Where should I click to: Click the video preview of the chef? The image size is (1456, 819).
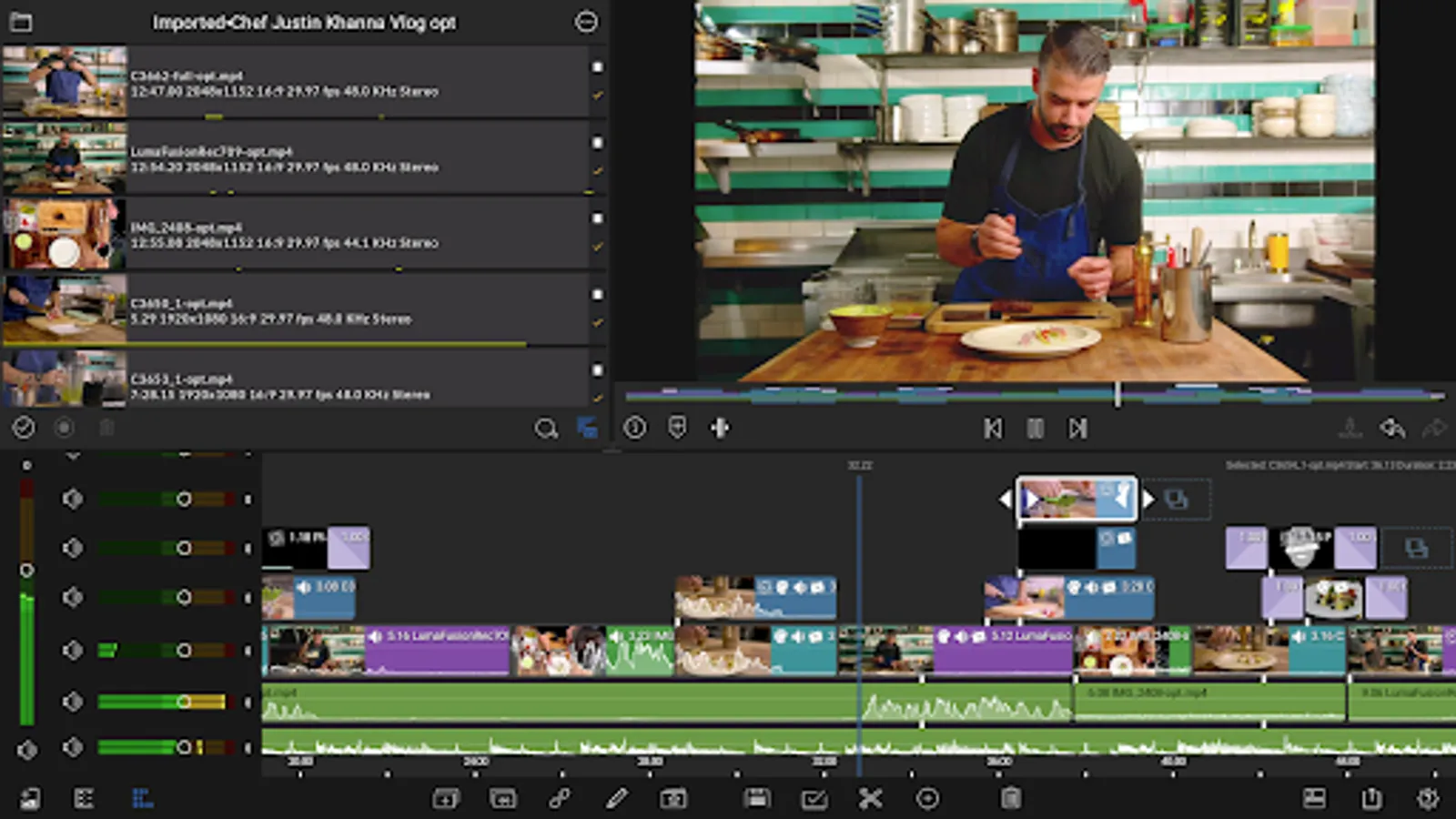tap(1035, 191)
